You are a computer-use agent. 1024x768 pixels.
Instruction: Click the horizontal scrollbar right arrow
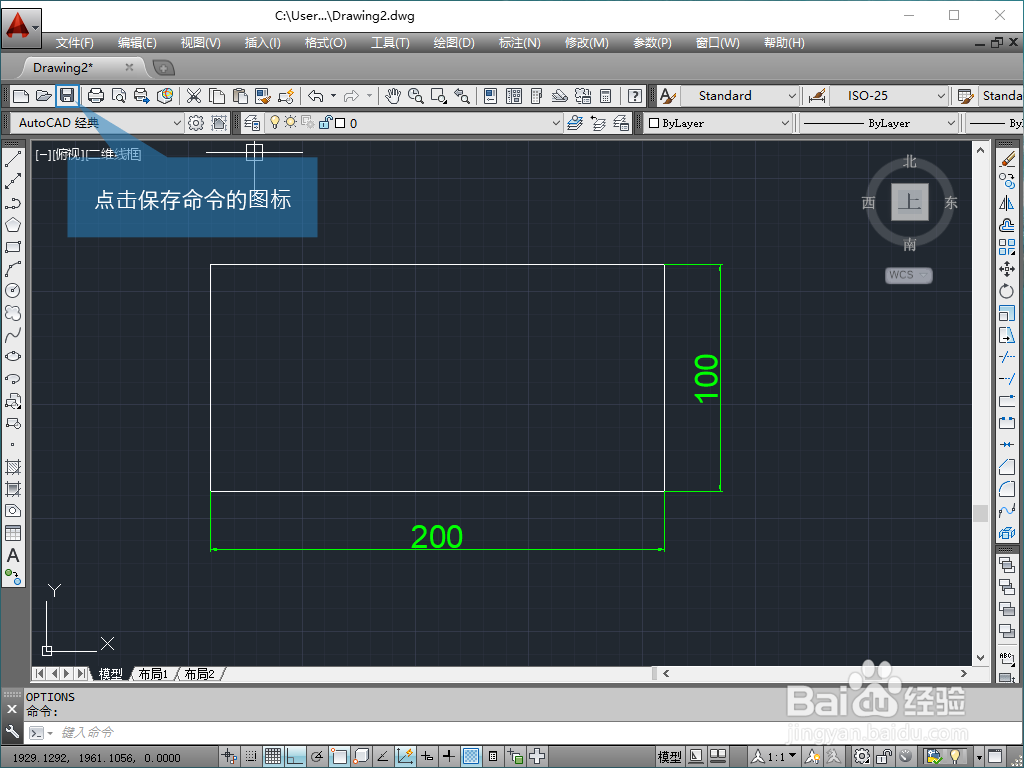pyautogui.click(x=963, y=673)
